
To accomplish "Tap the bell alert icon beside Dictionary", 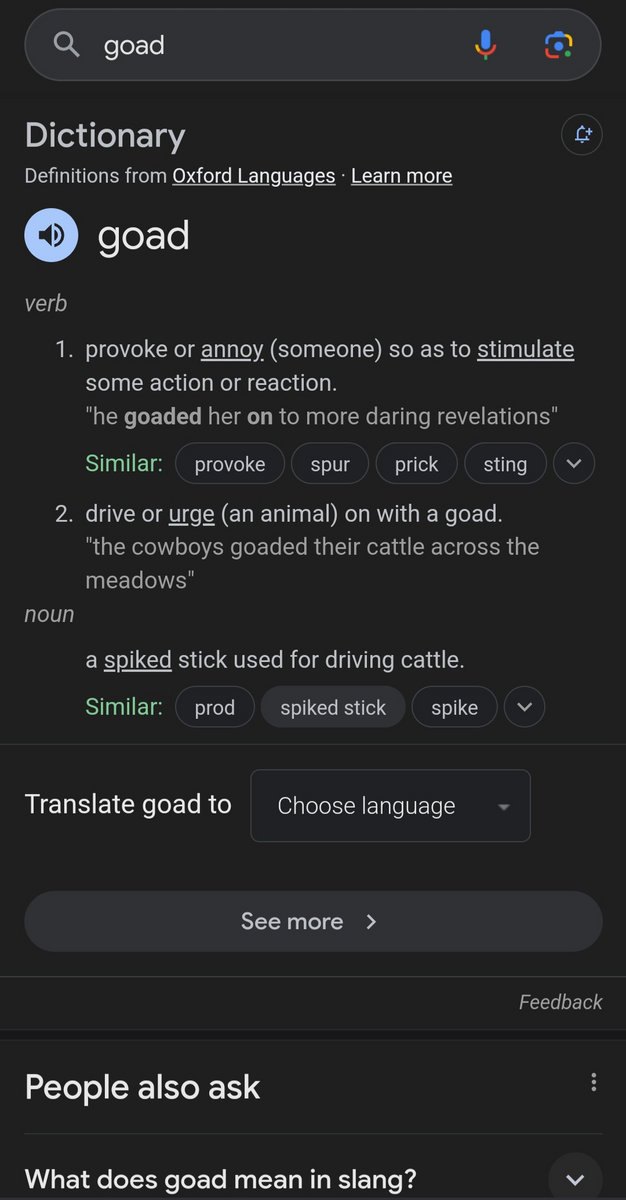I will [582, 135].
